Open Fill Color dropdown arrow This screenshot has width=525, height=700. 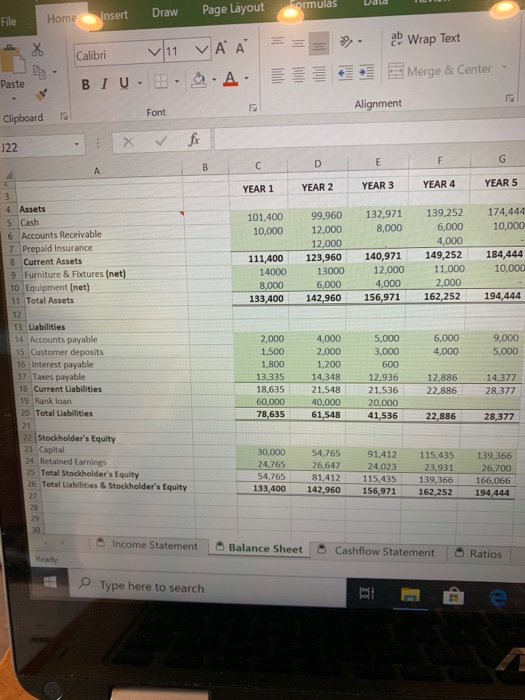213,79
